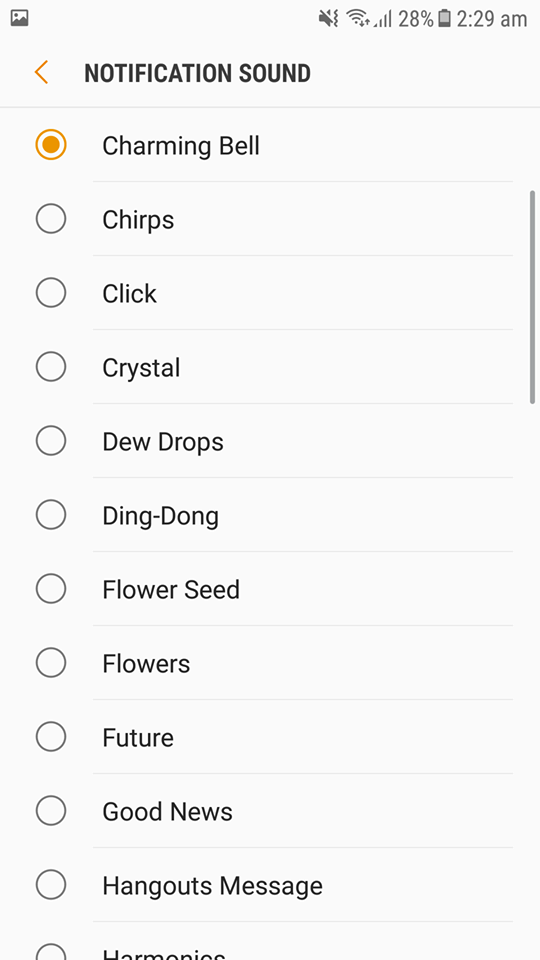The height and width of the screenshot is (960, 540).
Task: Tap the muted vibrate status icon
Action: pyautogui.click(x=329, y=19)
